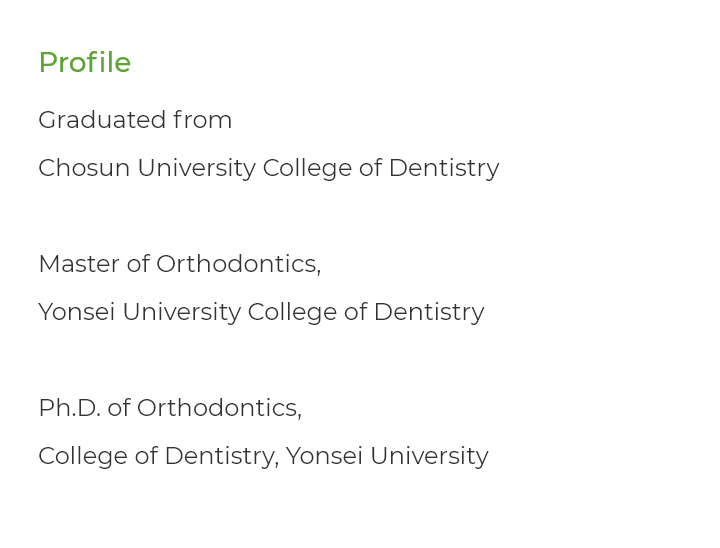
Task: Click 'College of Dentistry, Yonsei University' line
Action: pyautogui.click(x=263, y=457)
